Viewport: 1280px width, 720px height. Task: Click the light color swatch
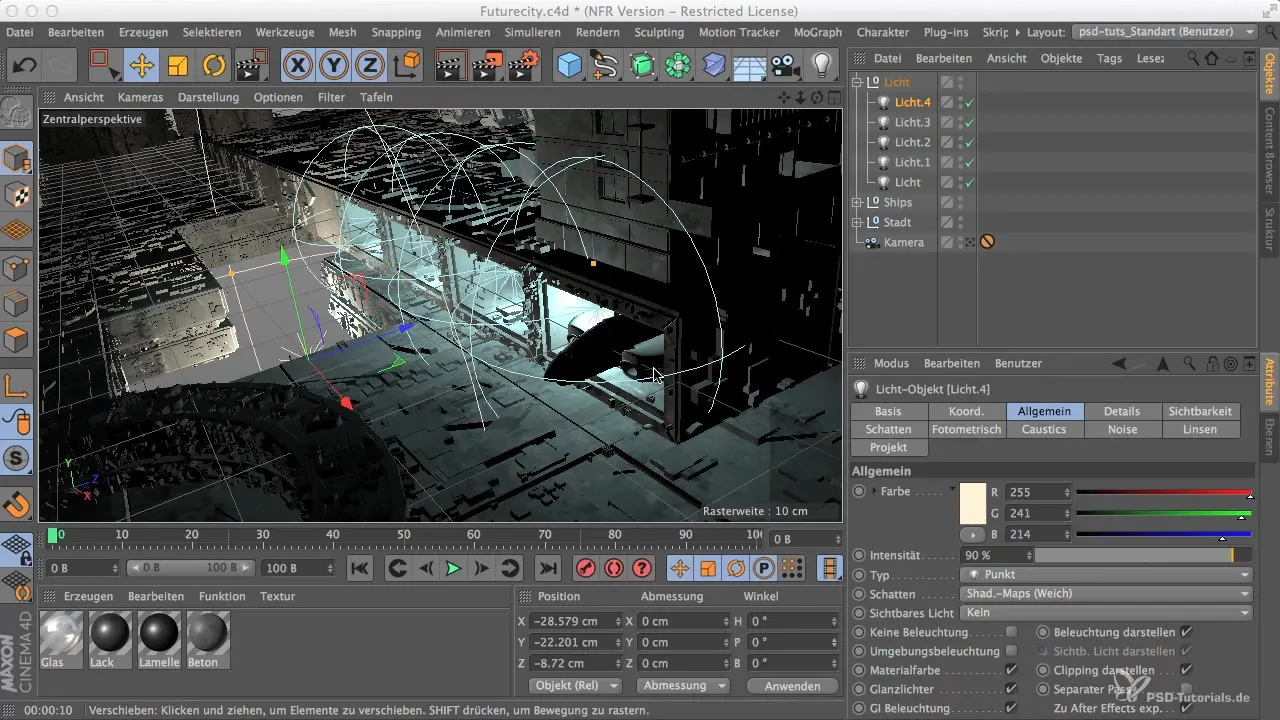click(973, 504)
